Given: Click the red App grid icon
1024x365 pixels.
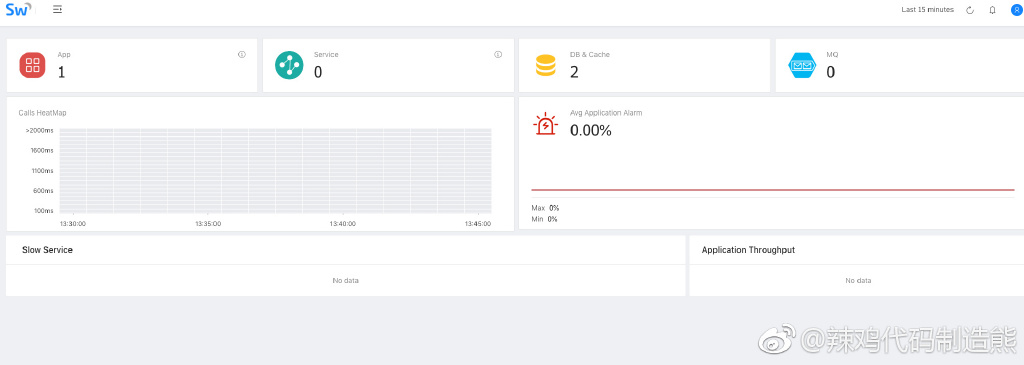Looking at the screenshot, I should coord(32,65).
